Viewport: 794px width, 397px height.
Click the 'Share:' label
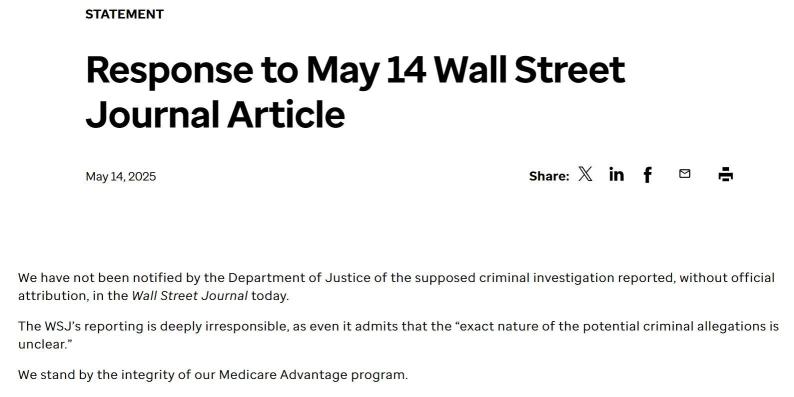pyautogui.click(x=549, y=176)
